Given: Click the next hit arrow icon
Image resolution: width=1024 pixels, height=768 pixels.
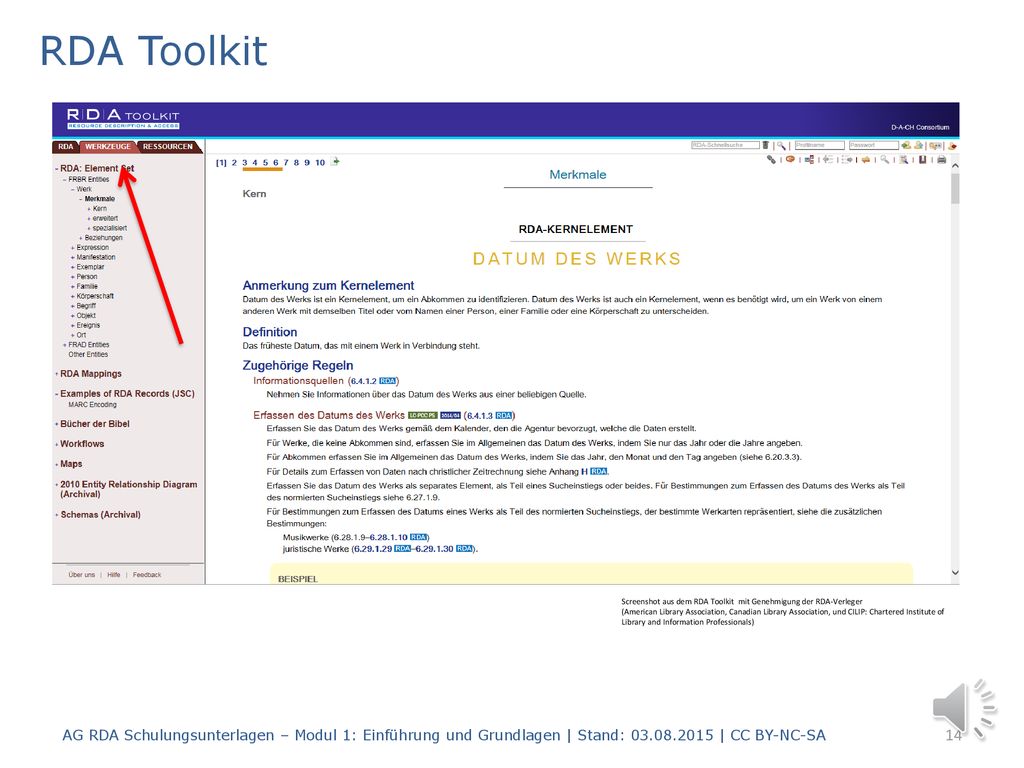Looking at the screenshot, I should tap(847, 159).
